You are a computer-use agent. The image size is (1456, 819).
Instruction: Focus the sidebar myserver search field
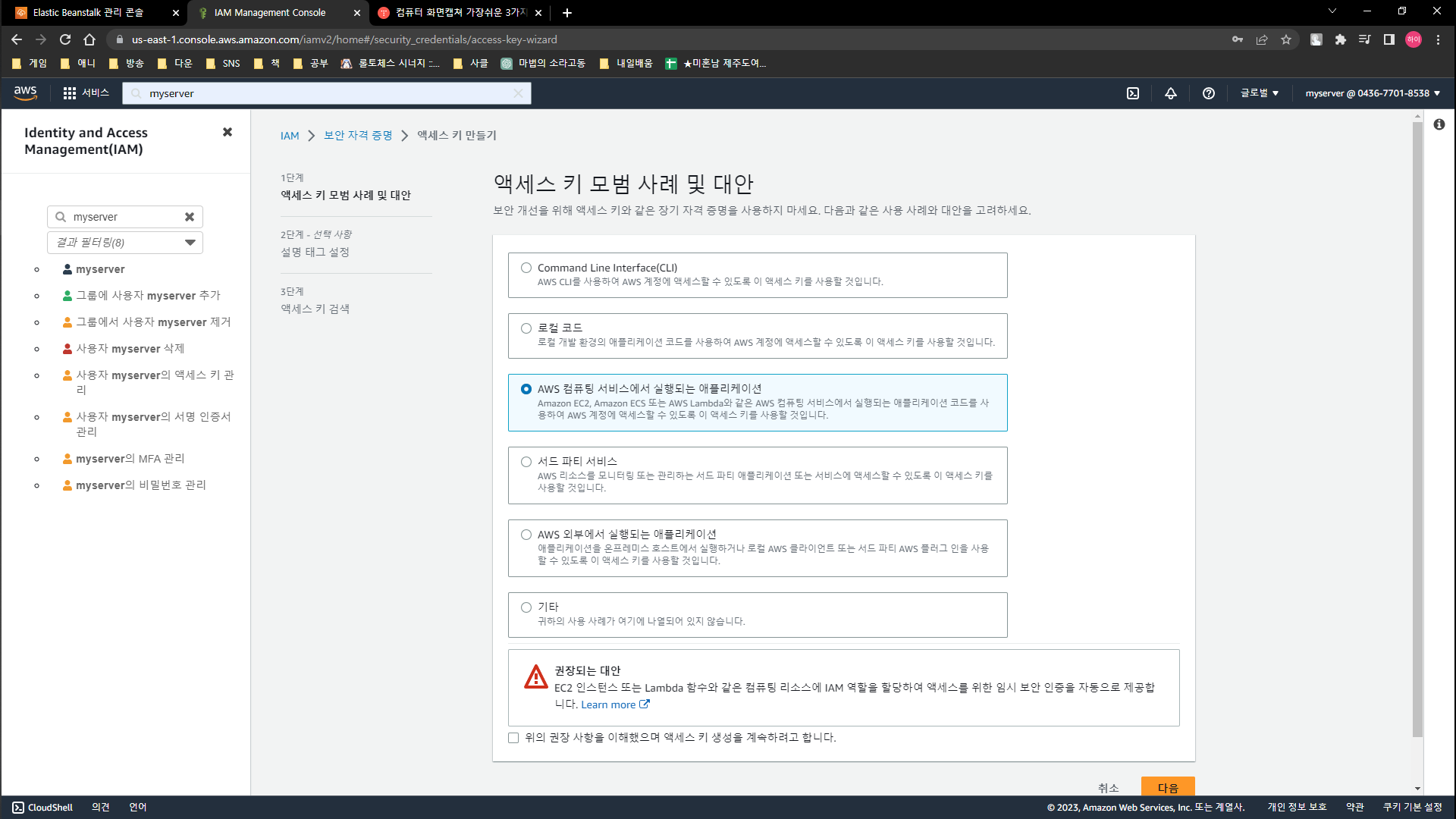[x=125, y=217]
